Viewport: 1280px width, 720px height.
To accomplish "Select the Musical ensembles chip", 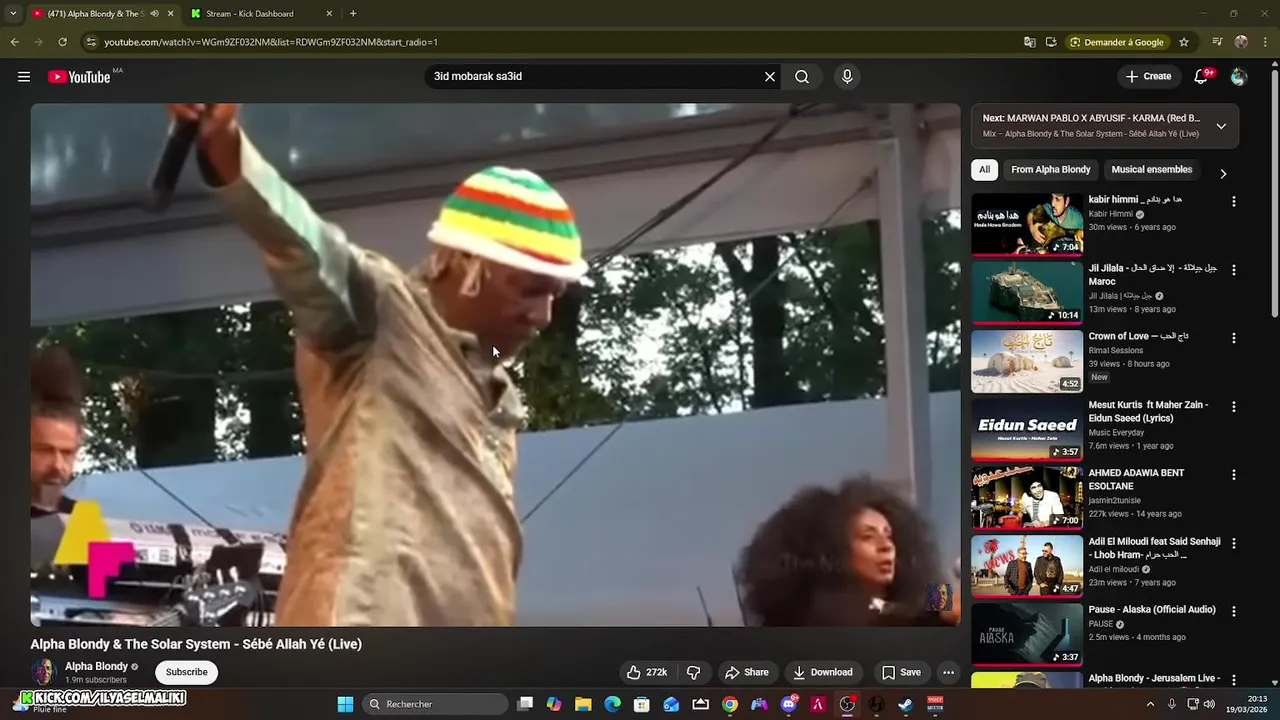I will [1152, 170].
